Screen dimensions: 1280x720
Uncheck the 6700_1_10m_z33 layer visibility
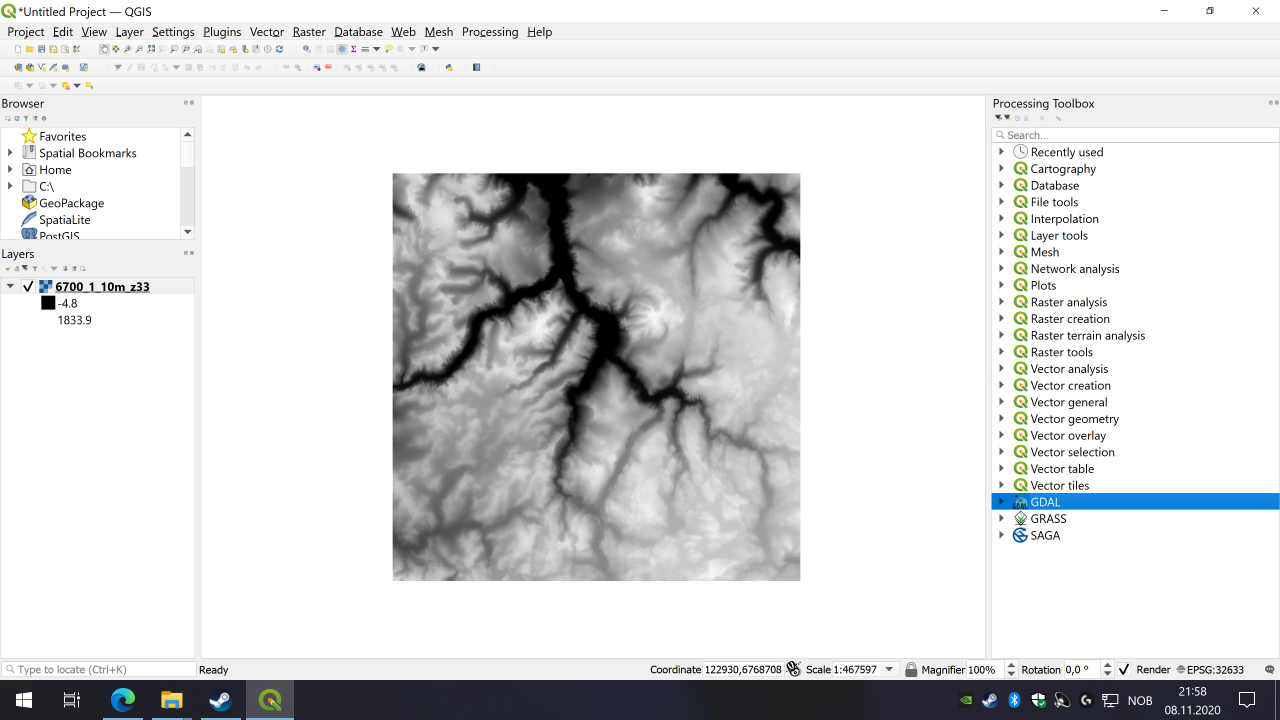pos(28,287)
